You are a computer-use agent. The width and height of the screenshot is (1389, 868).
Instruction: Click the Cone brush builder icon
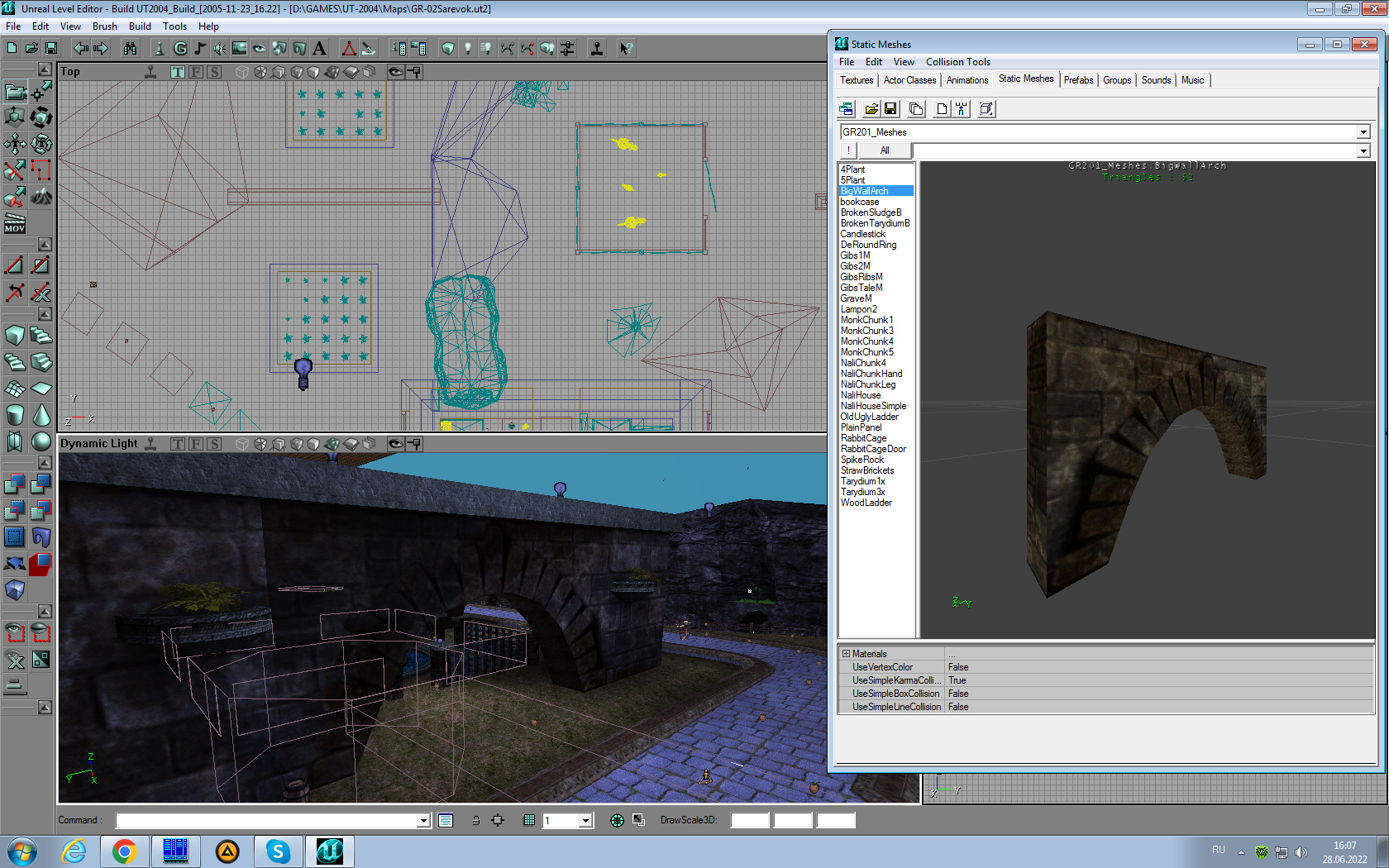[41, 415]
